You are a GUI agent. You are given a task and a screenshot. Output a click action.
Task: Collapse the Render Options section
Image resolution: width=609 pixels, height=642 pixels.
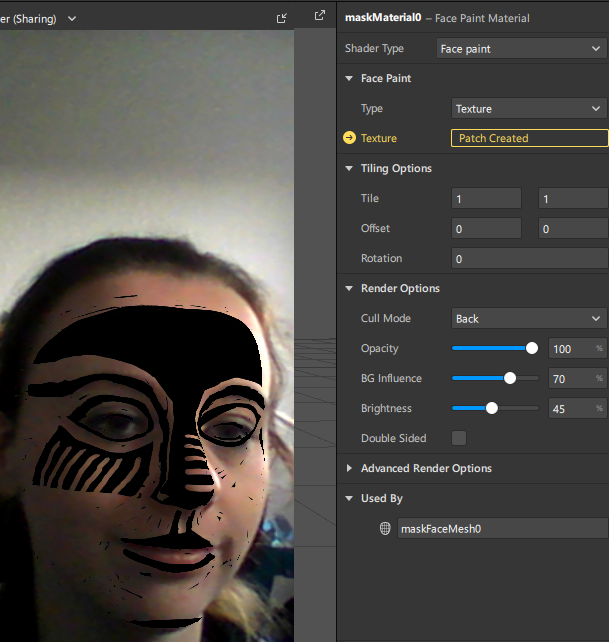(349, 288)
